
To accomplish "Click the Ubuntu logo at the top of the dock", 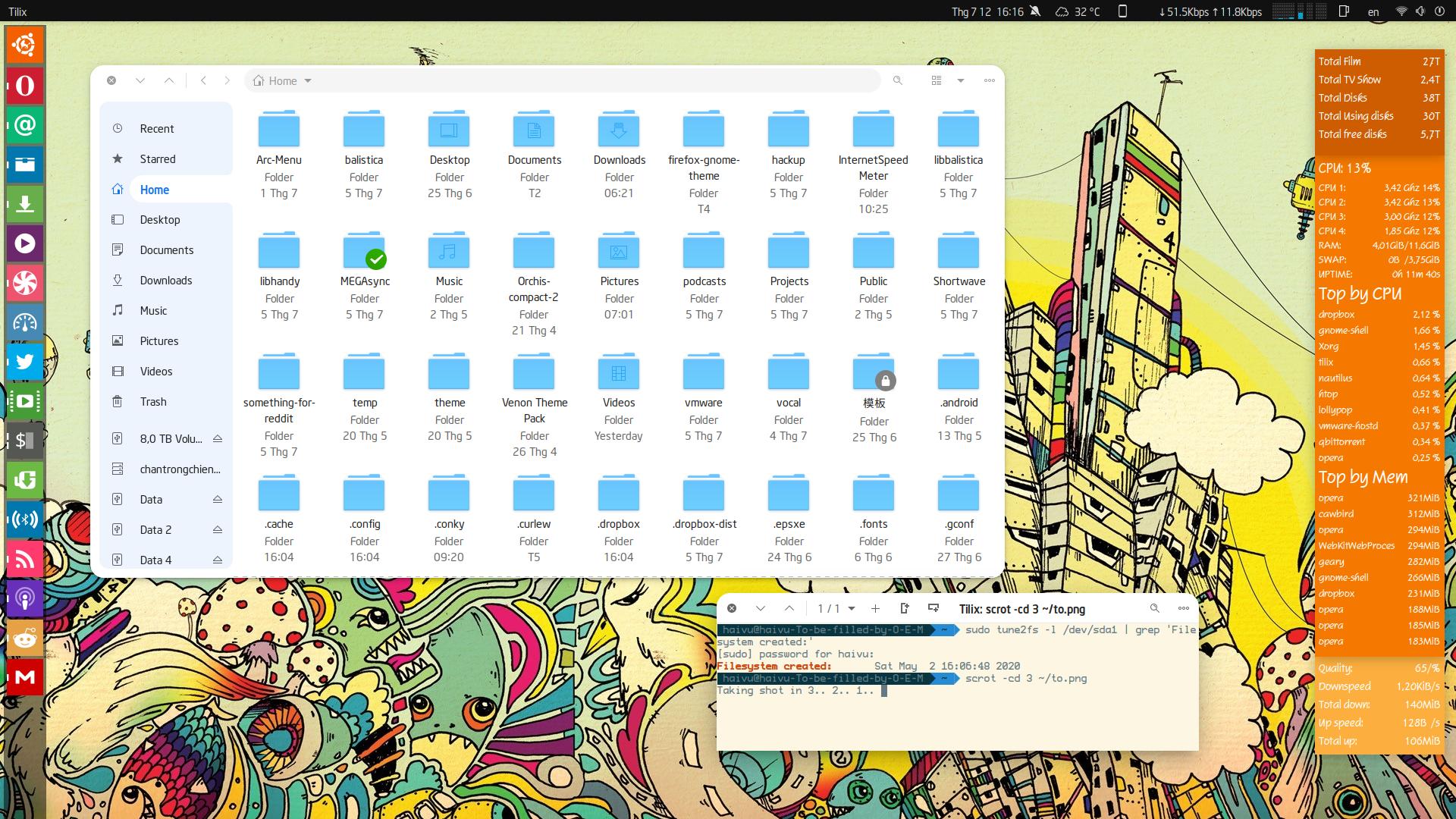I will pos(25,46).
